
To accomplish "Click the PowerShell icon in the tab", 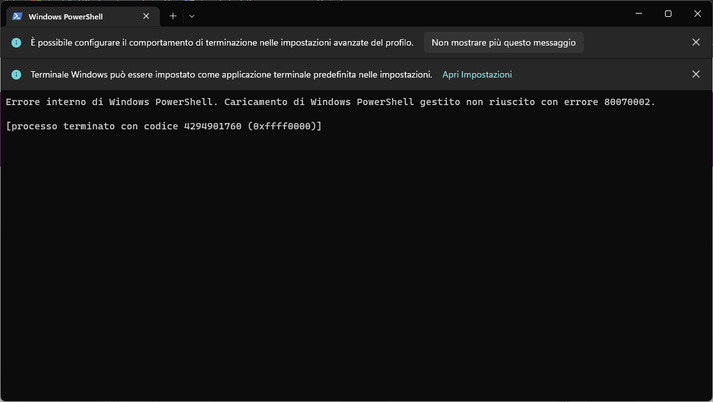I will point(17,16).
